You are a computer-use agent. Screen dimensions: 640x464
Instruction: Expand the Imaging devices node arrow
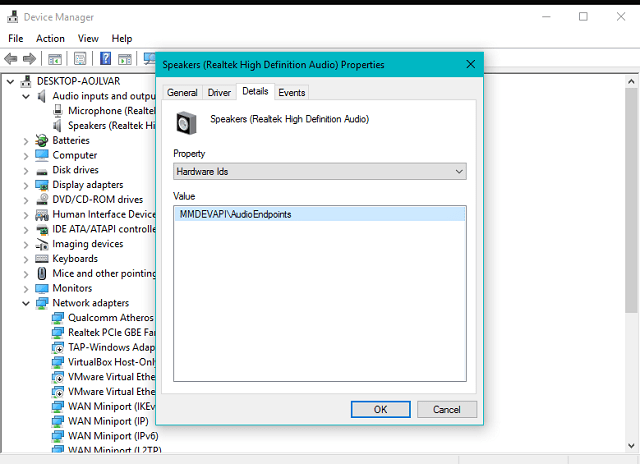(26, 245)
